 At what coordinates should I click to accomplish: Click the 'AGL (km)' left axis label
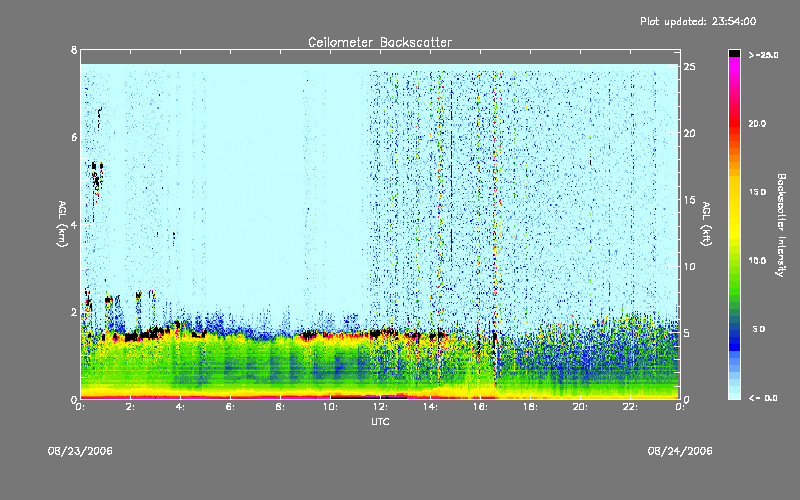click(62, 224)
